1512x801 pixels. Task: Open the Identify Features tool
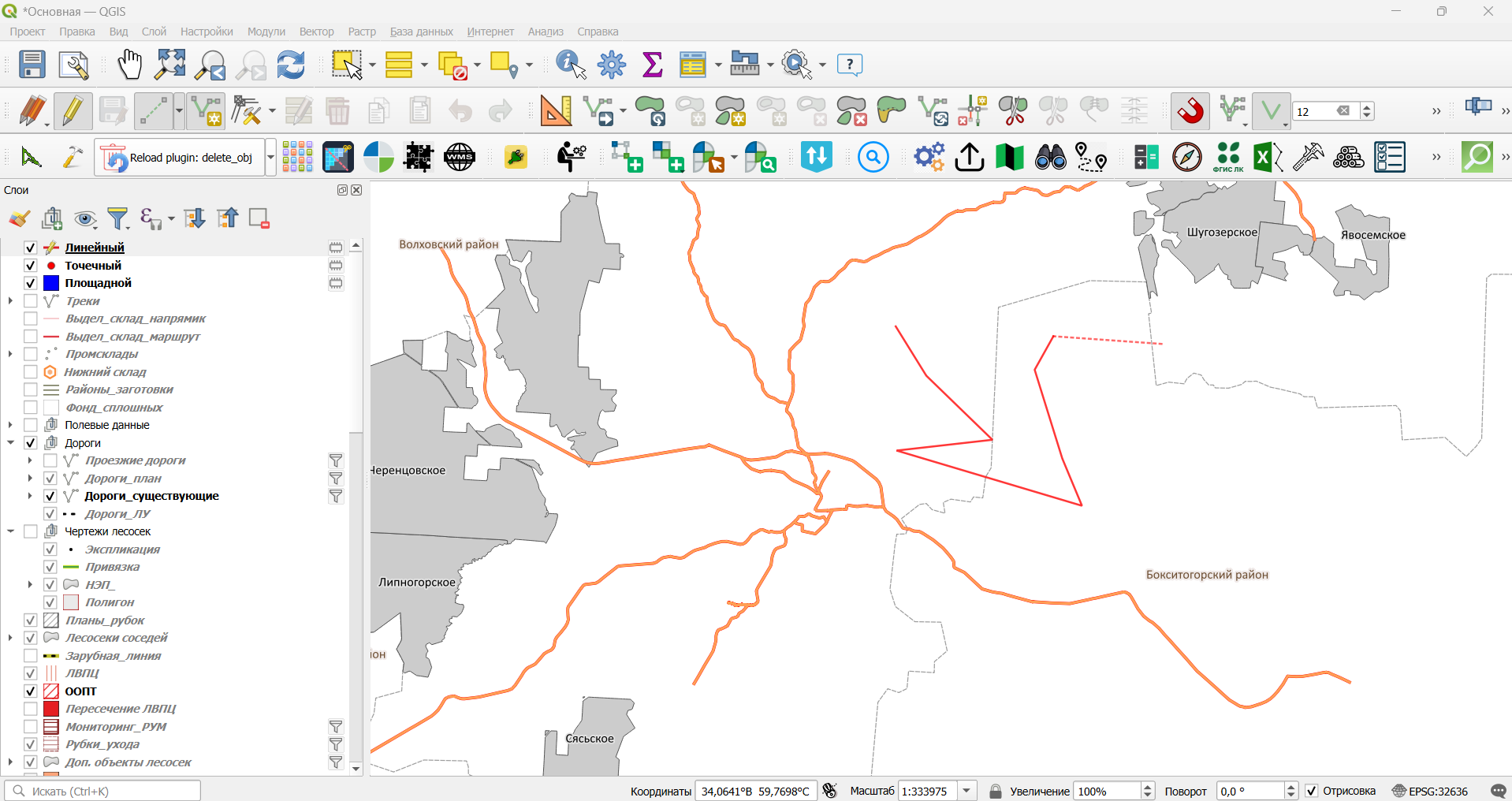(571, 65)
